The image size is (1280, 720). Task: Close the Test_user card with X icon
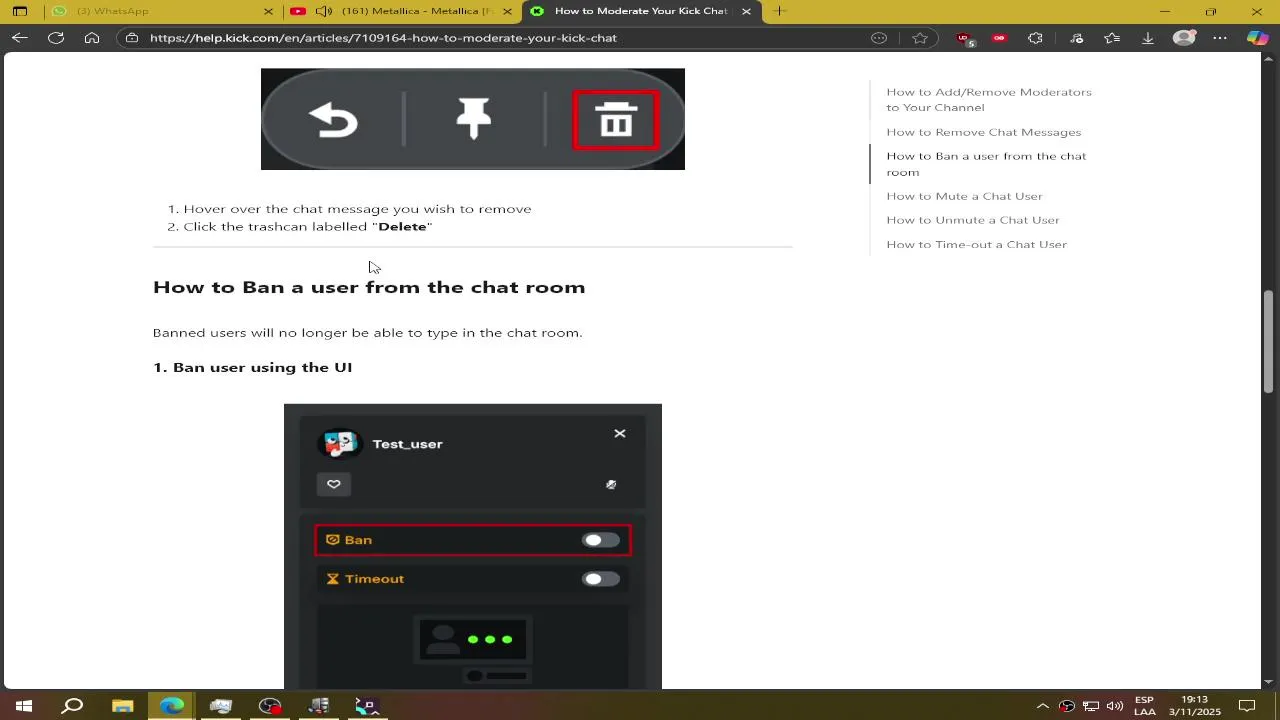620,433
